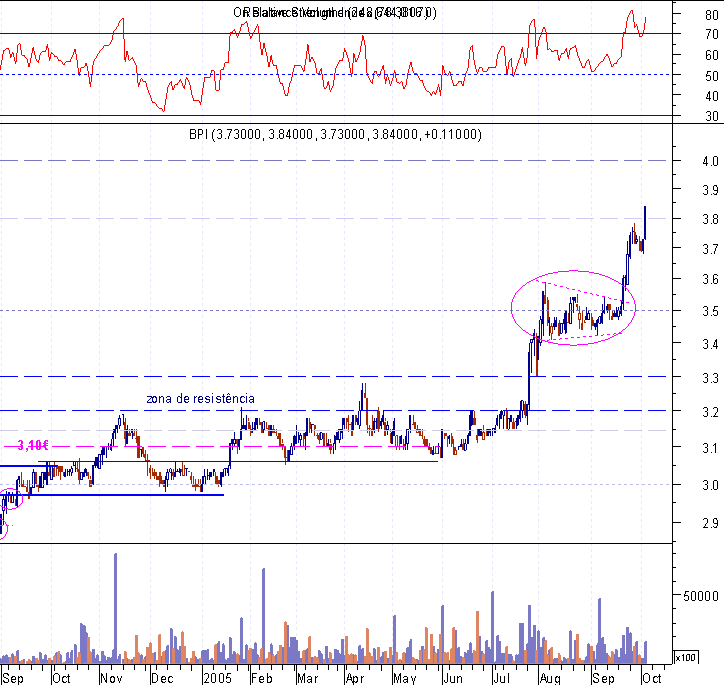Click the 3.0 price axis label

(x=710, y=485)
